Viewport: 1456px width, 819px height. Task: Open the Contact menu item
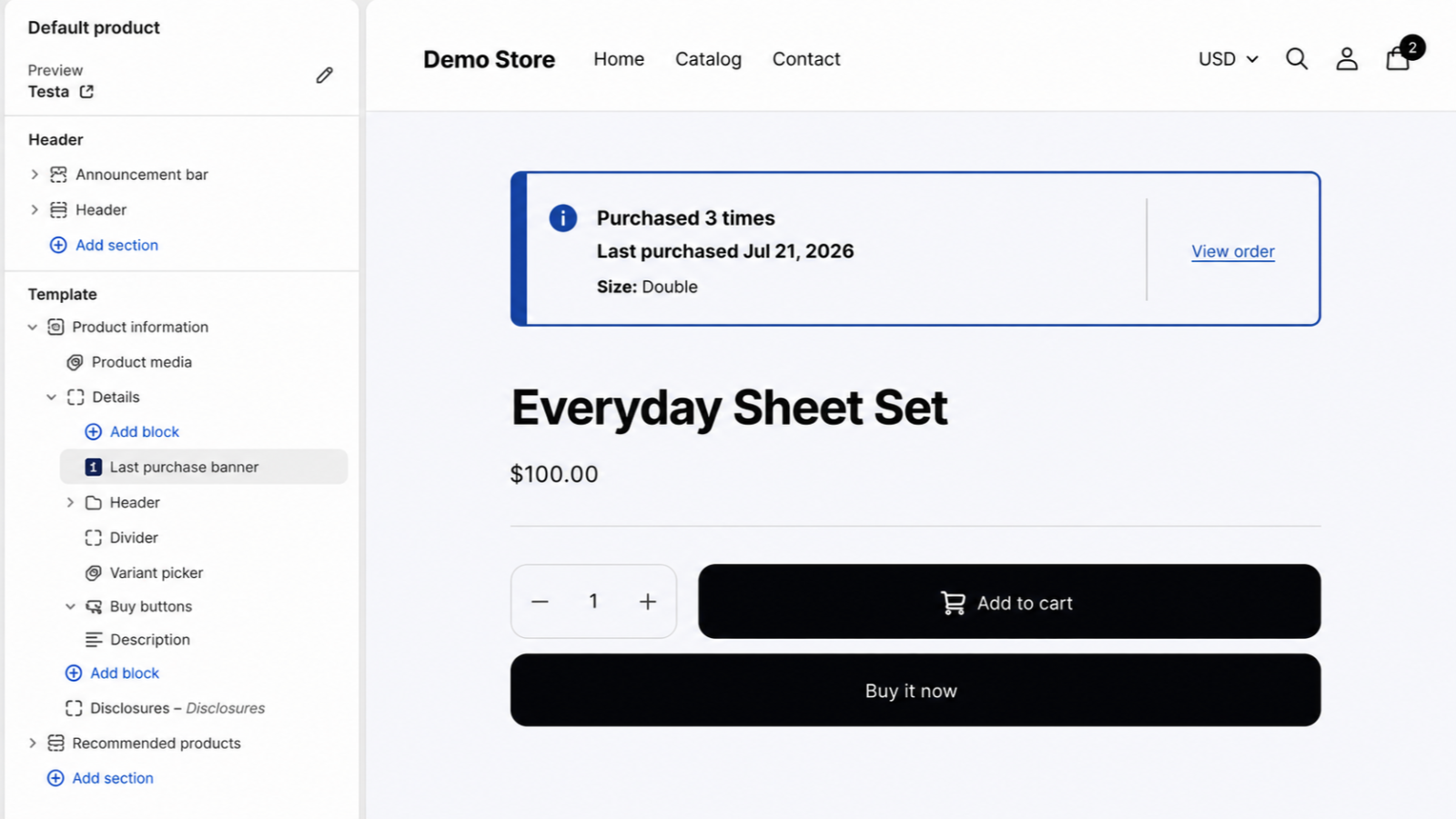pos(806,59)
